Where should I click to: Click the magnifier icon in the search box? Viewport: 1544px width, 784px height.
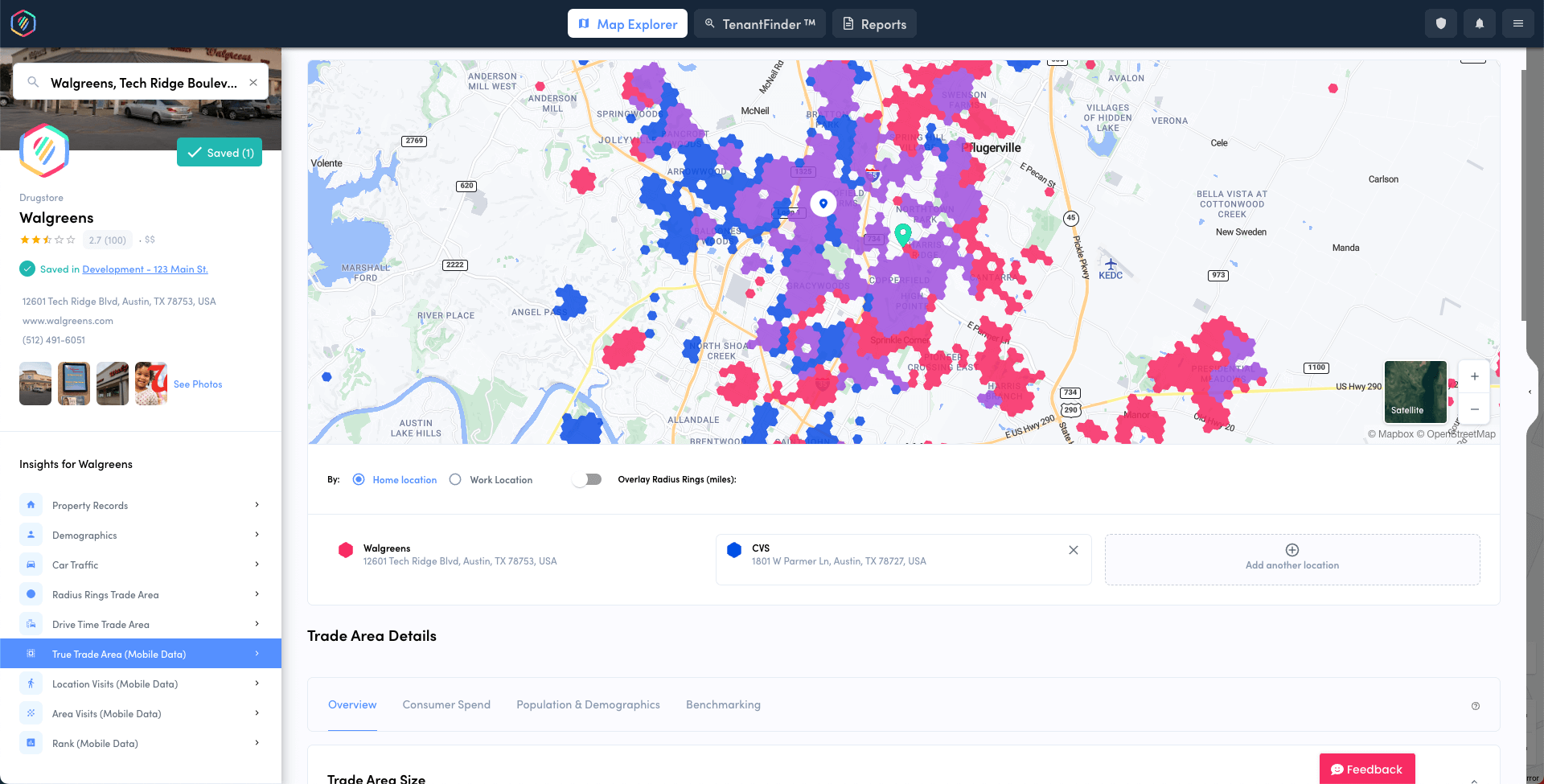pos(31,81)
